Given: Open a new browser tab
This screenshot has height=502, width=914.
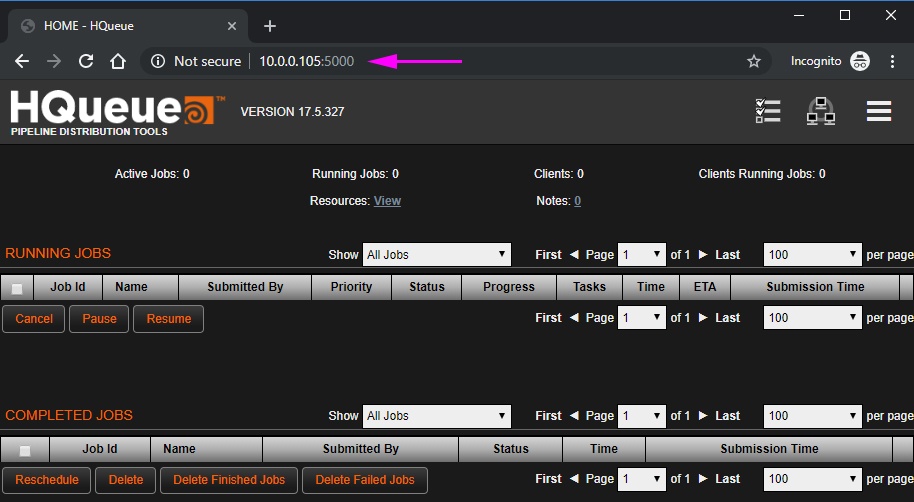Looking at the screenshot, I should point(269,26).
